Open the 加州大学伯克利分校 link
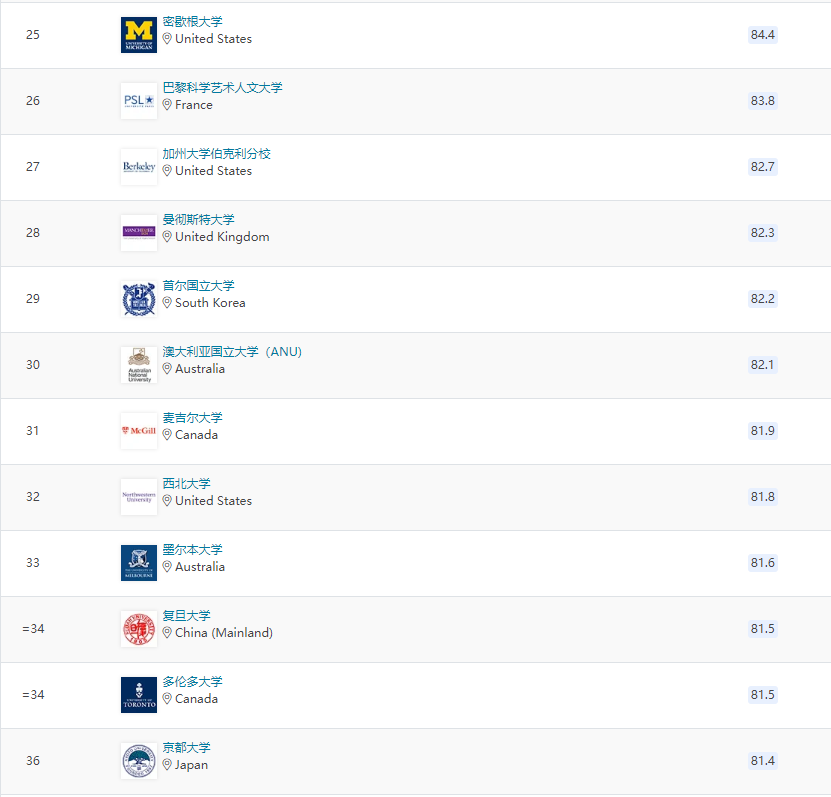831x797 pixels. point(216,154)
